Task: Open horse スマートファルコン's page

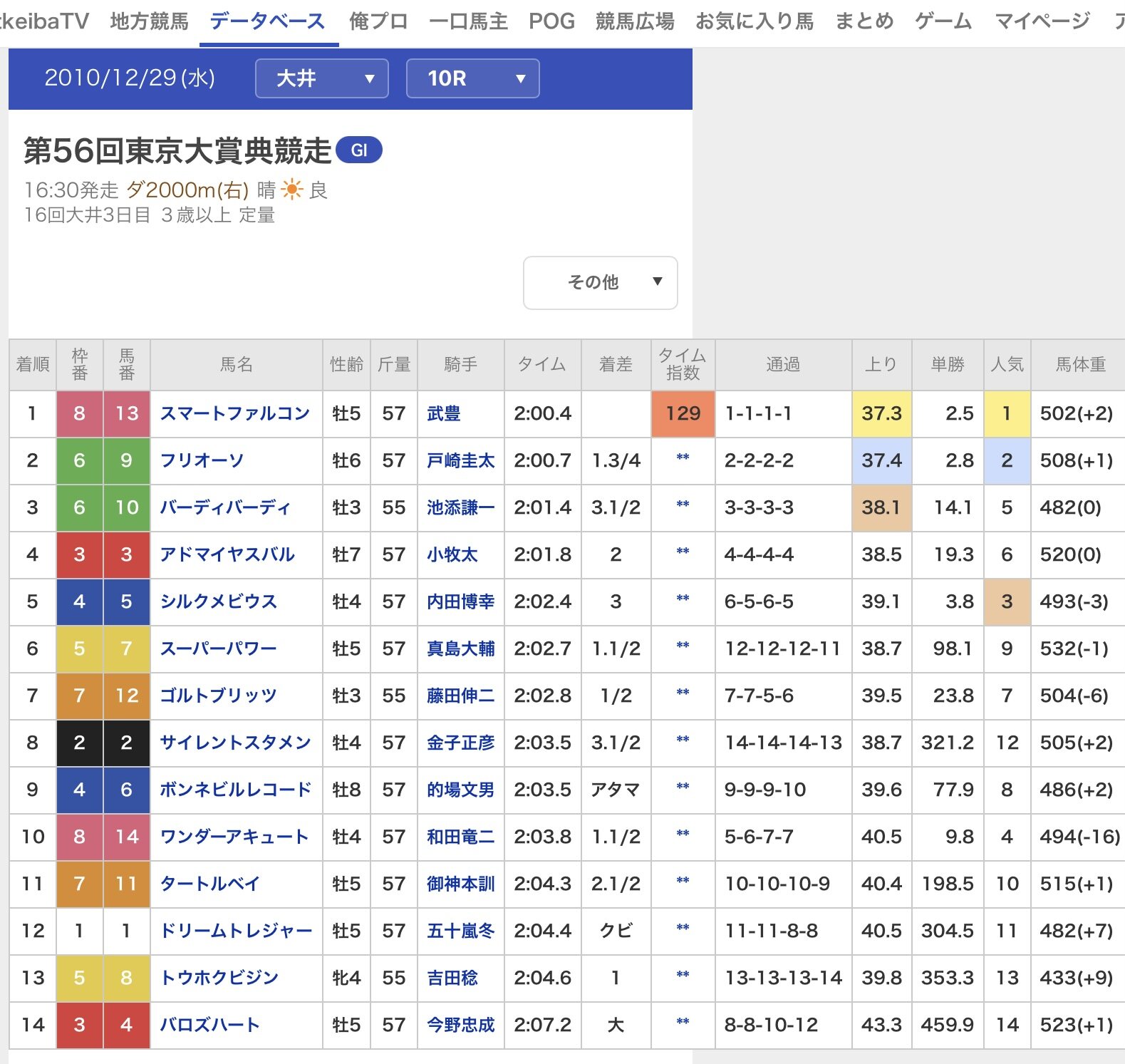Action: pos(234,413)
